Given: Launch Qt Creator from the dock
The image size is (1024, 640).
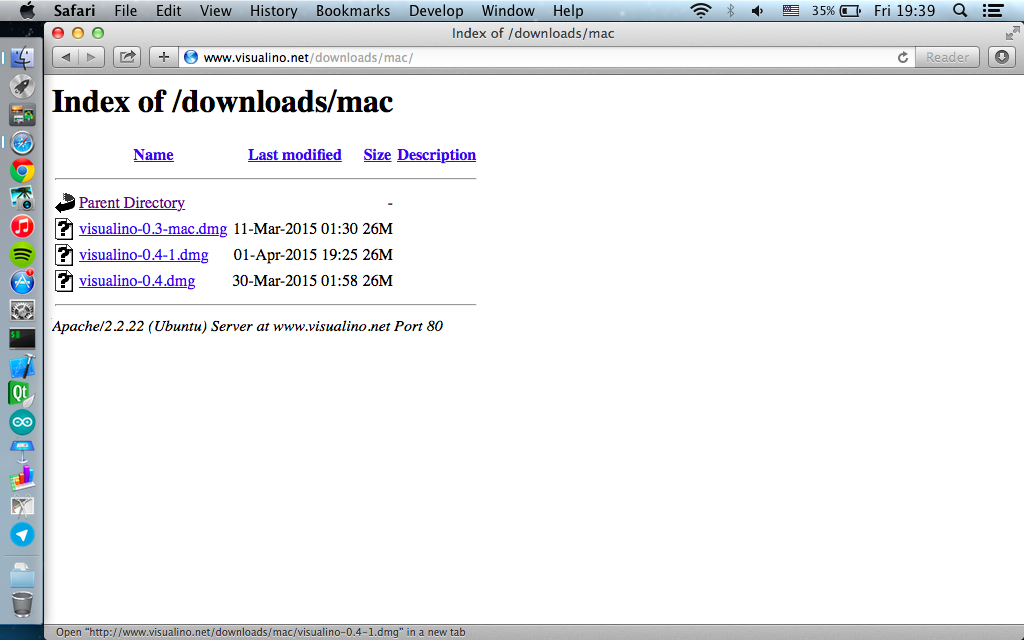Looking at the screenshot, I should point(21,394).
